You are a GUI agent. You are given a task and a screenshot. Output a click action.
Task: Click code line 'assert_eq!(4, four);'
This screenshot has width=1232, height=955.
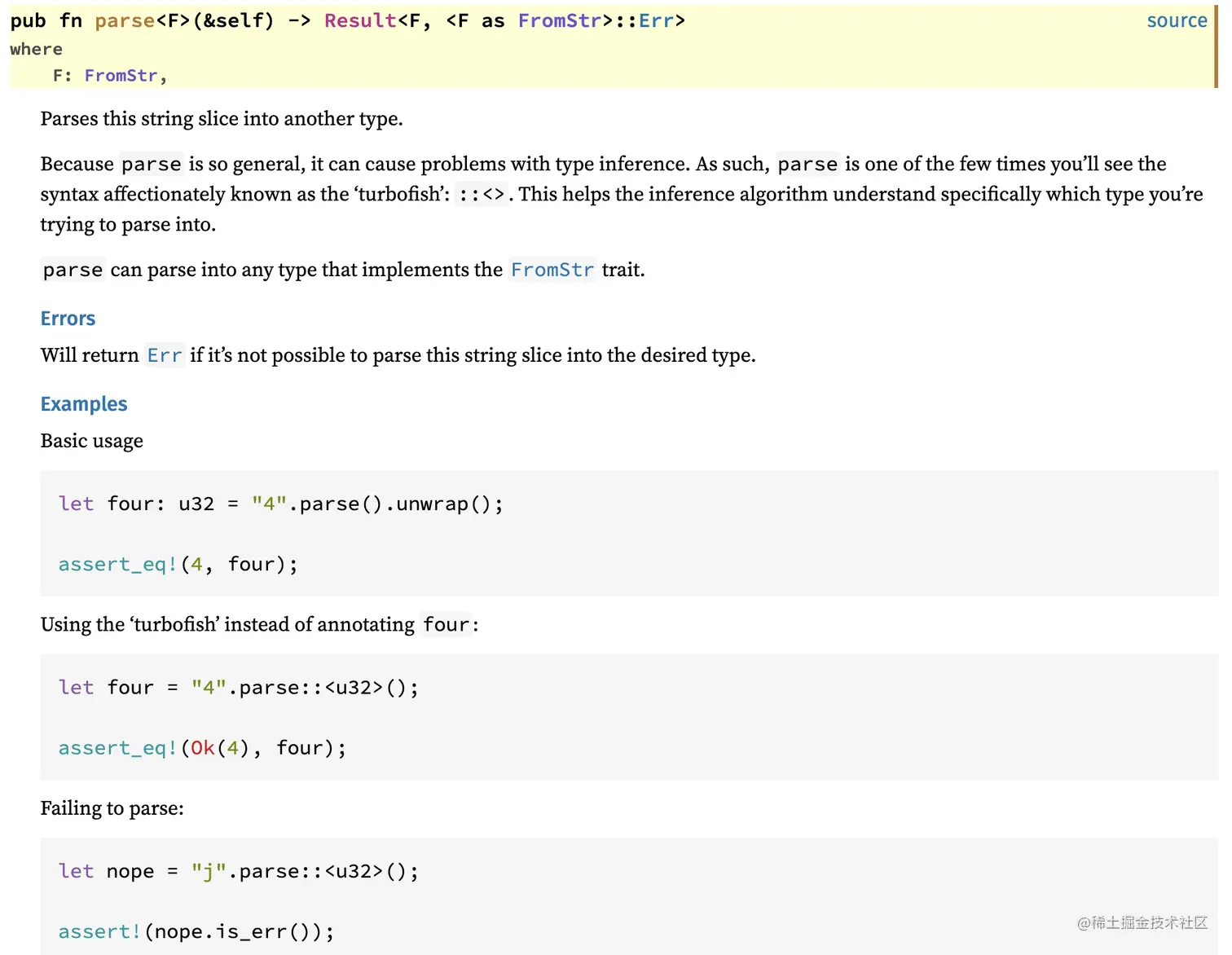coord(178,564)
